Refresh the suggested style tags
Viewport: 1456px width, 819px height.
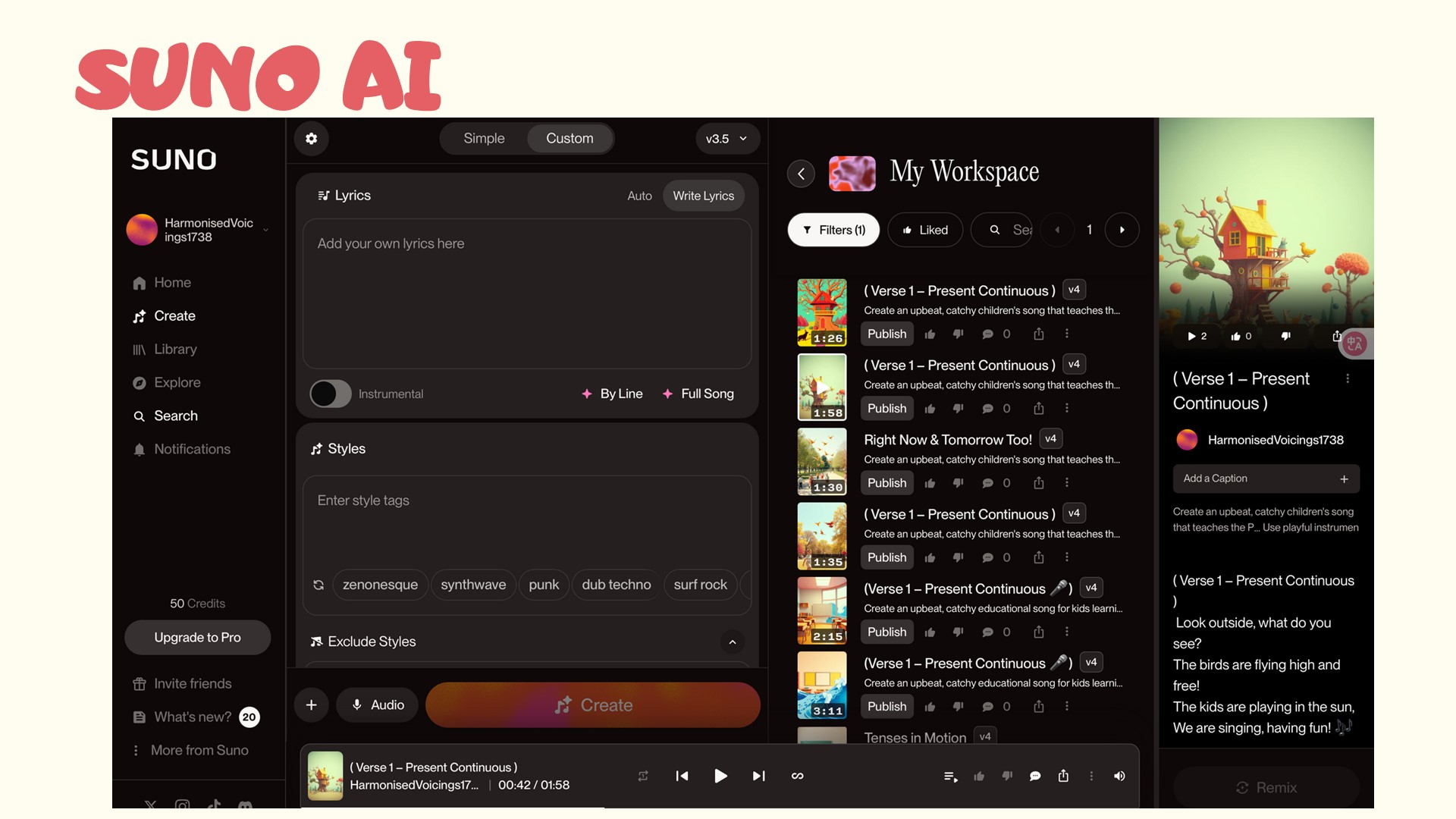(318, 585)
